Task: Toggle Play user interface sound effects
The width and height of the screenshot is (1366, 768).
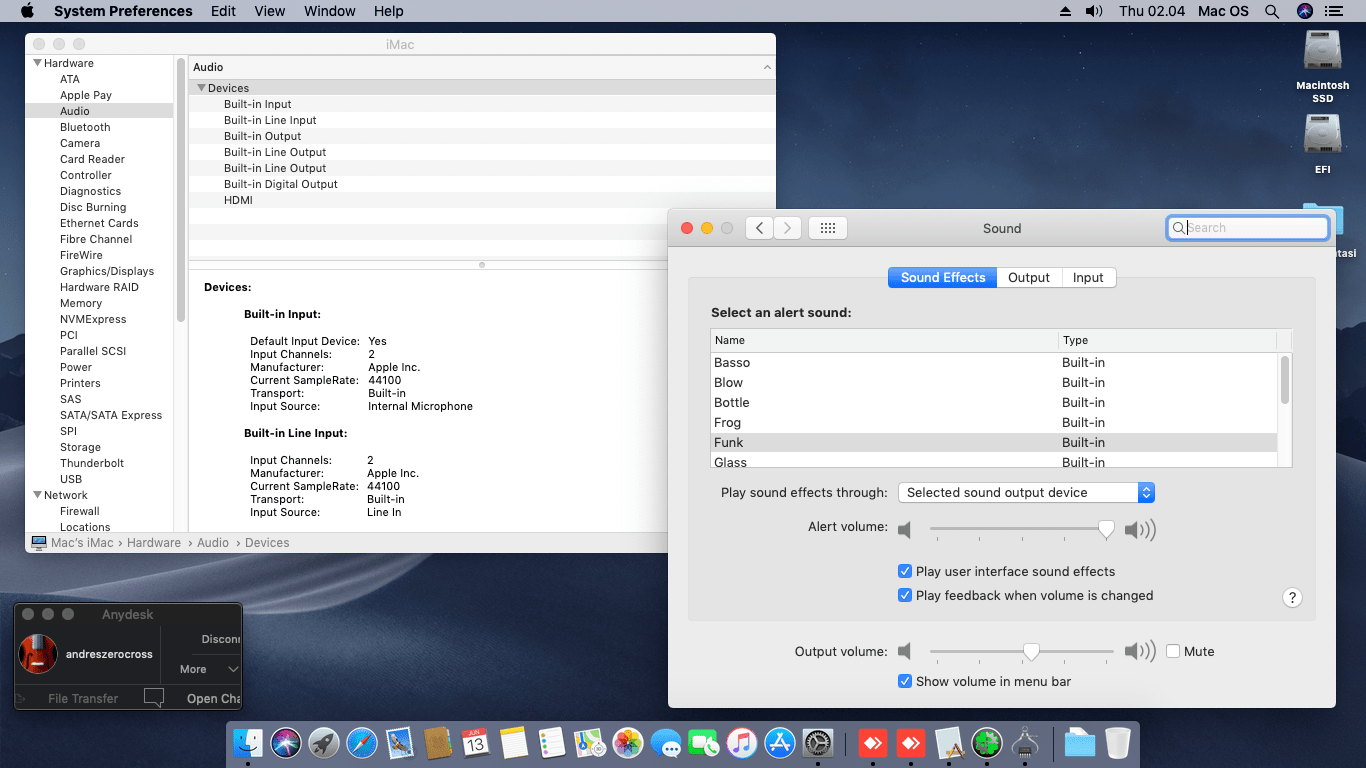Action: point(905,571)
